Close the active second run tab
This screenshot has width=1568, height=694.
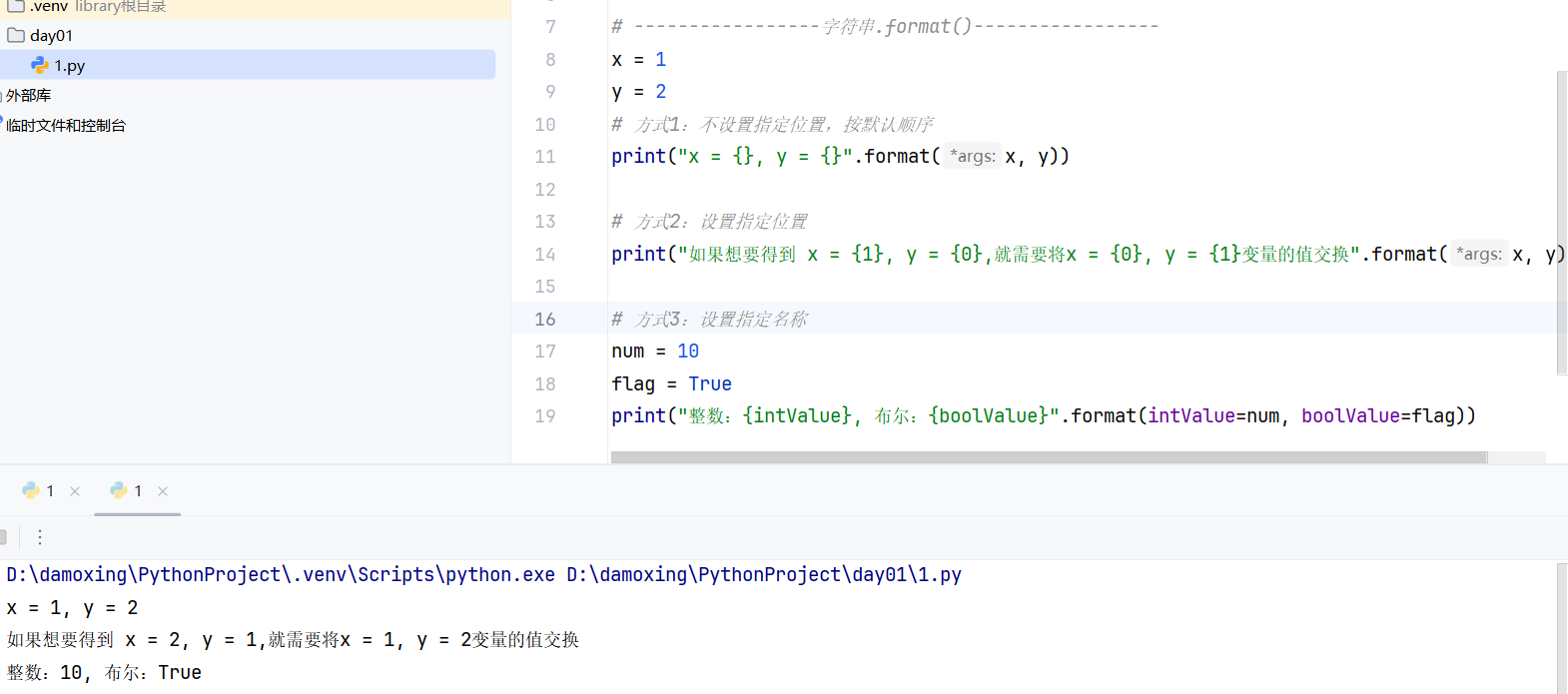(163, 491)
